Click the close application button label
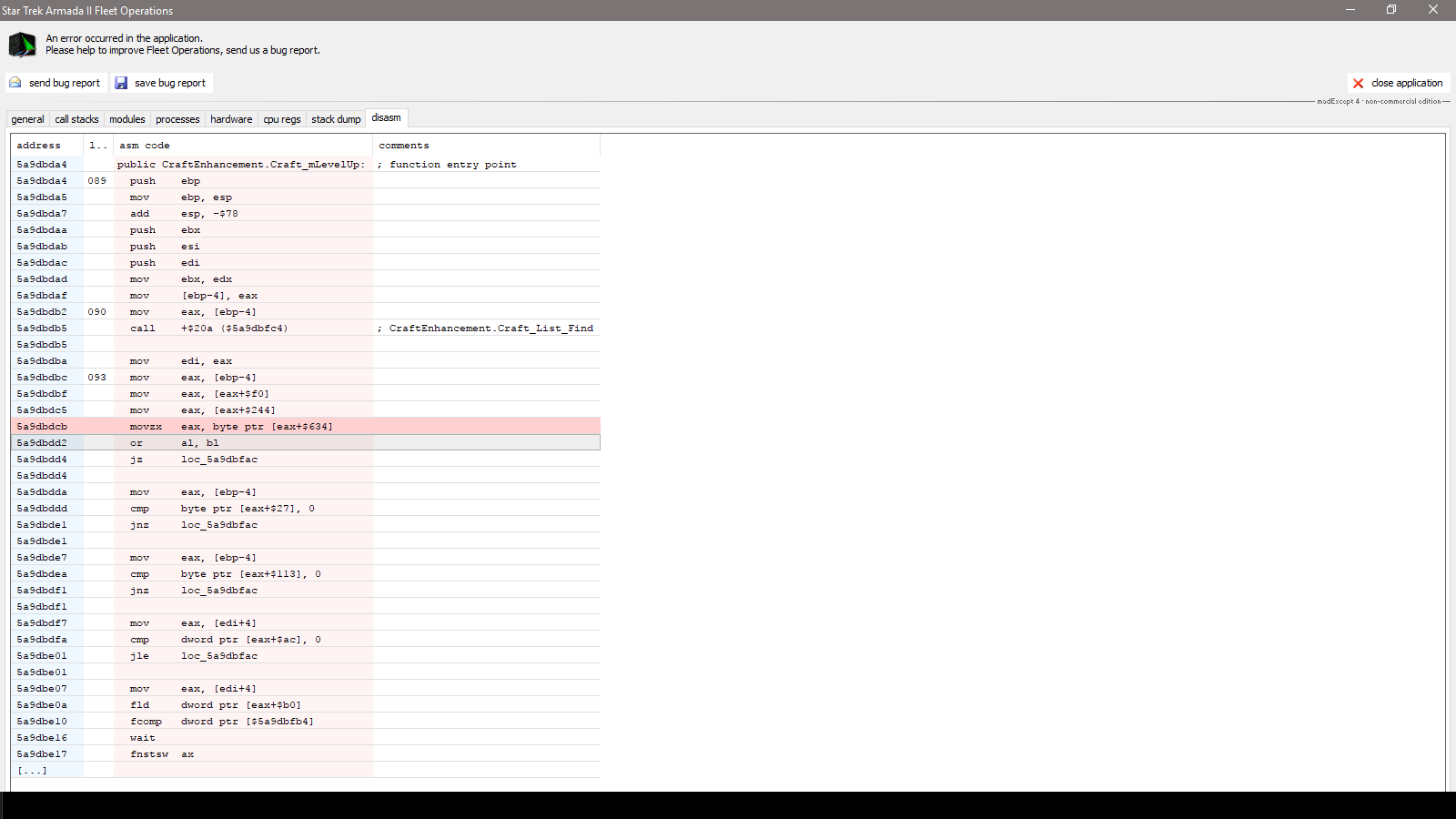 click(1407, 83)
